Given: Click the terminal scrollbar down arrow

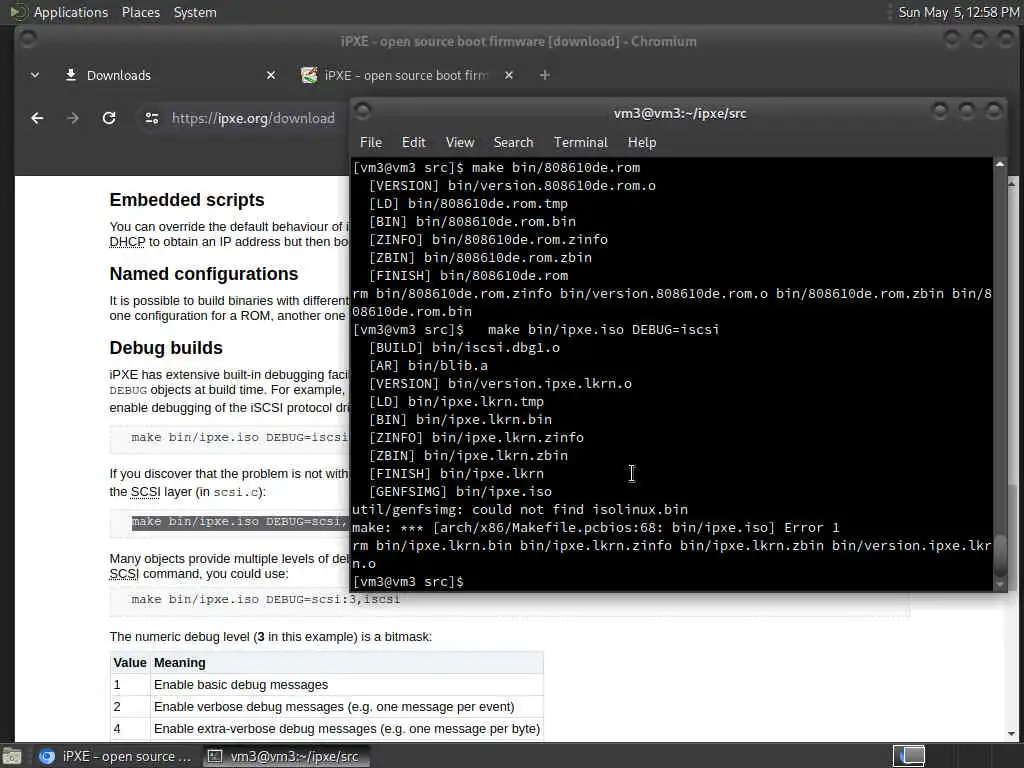Looking at the screenshot, I should 1000,584.
